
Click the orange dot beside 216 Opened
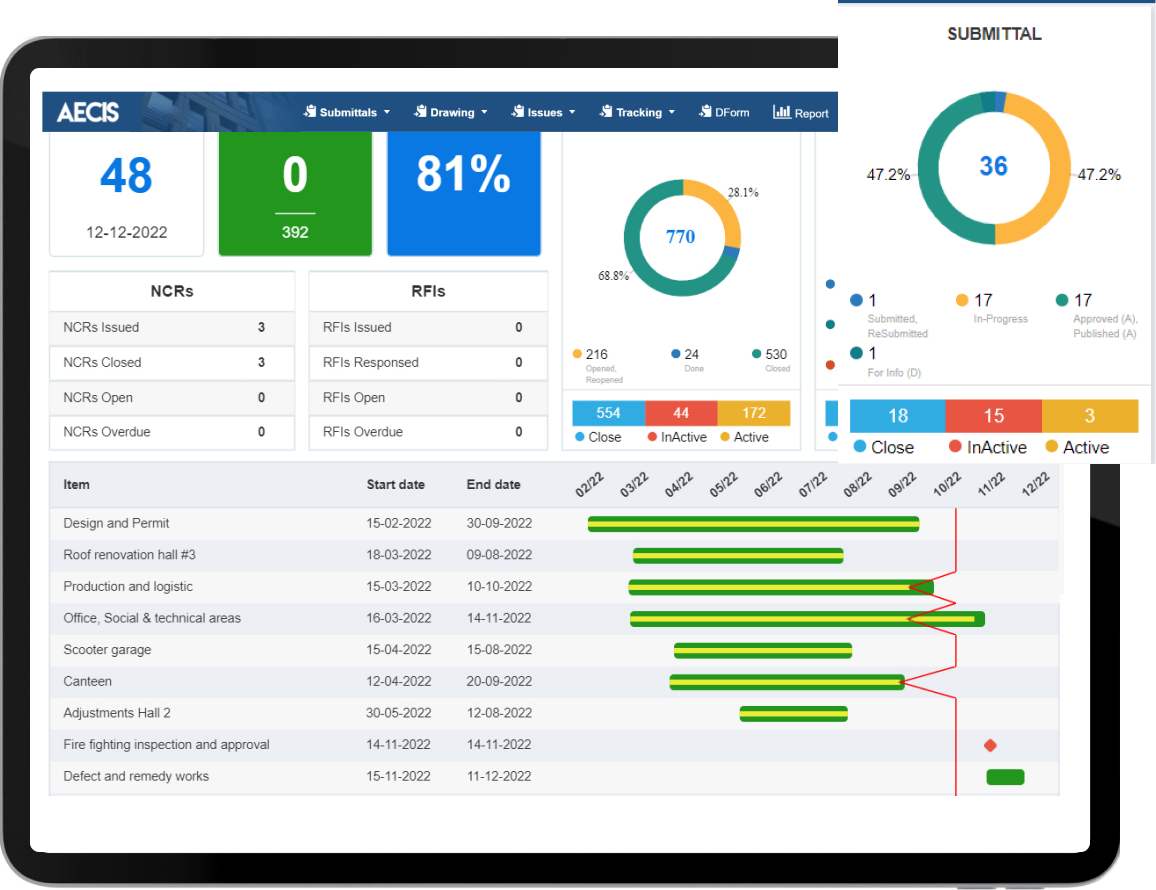pyautogui.click(x=577, y=354)
